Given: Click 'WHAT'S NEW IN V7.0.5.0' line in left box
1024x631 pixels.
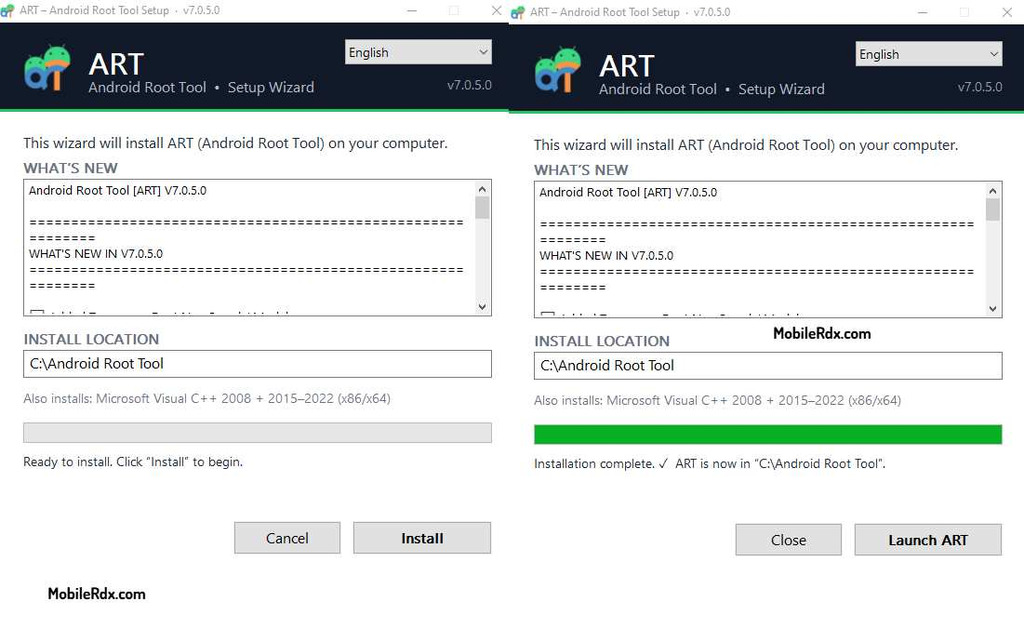Looking at the screenshot, I should click(96, 253).
